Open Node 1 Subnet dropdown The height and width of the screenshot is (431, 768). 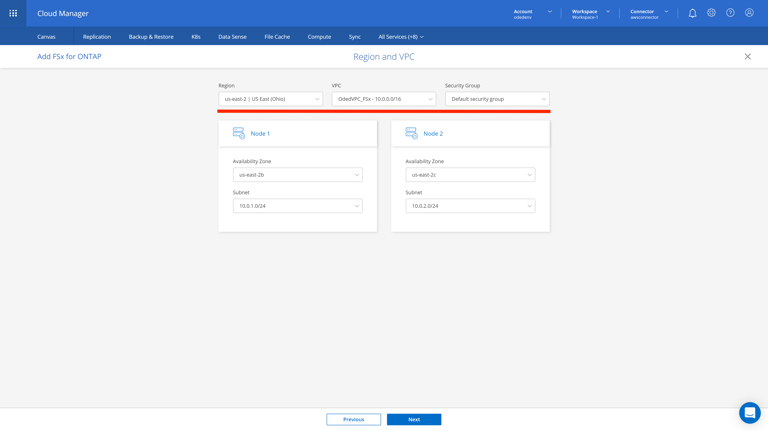tap(297, 206)
